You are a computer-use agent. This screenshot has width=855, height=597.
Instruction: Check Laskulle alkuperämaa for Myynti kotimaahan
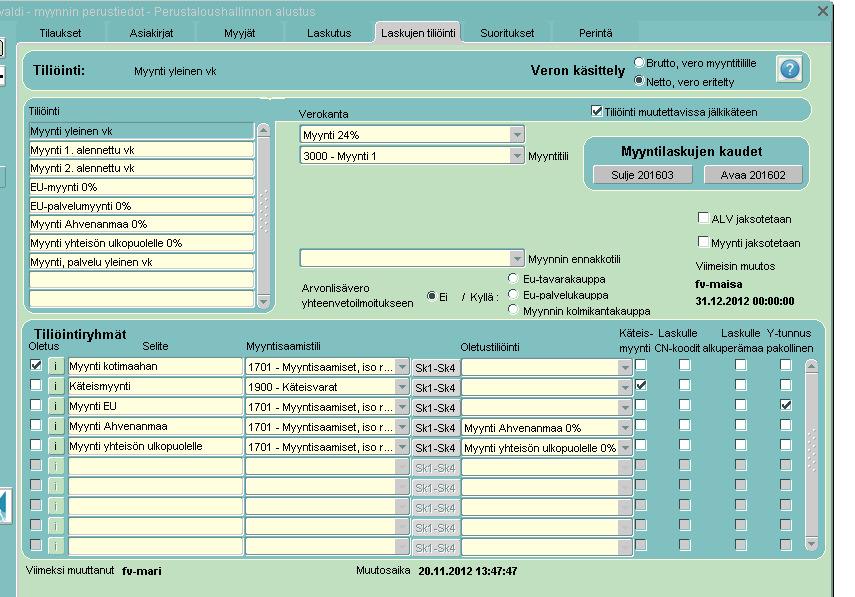[x=740, y=365]
